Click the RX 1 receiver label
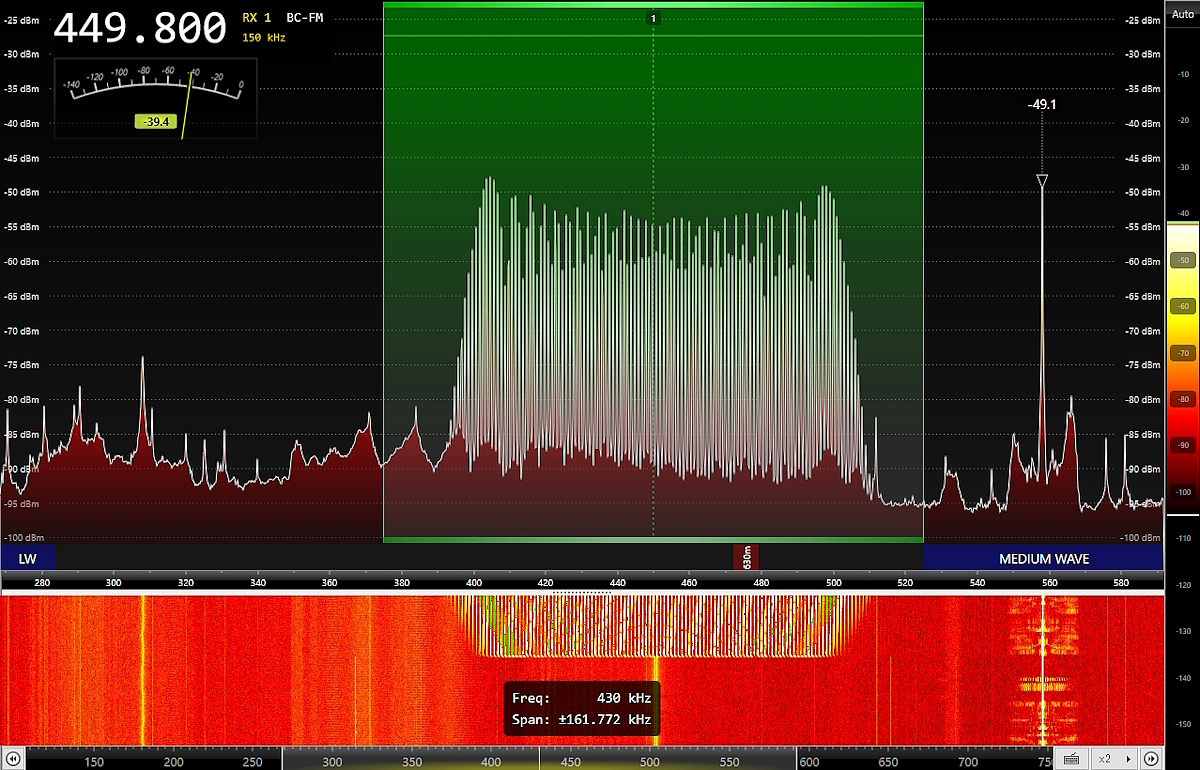The image size is (1200, 770). 257,18
